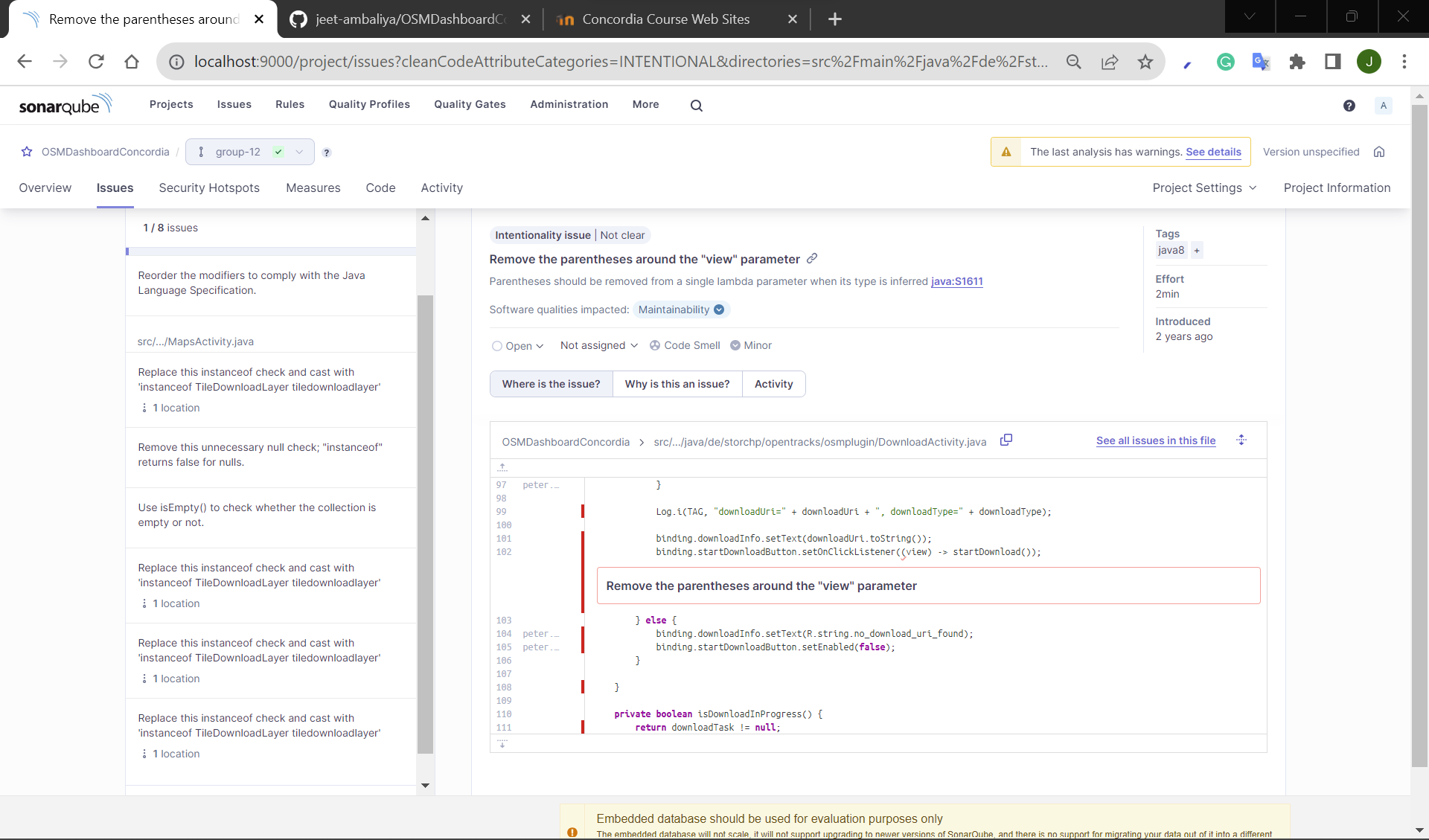Click the help icon beside the branch selector

pos(326,153)
